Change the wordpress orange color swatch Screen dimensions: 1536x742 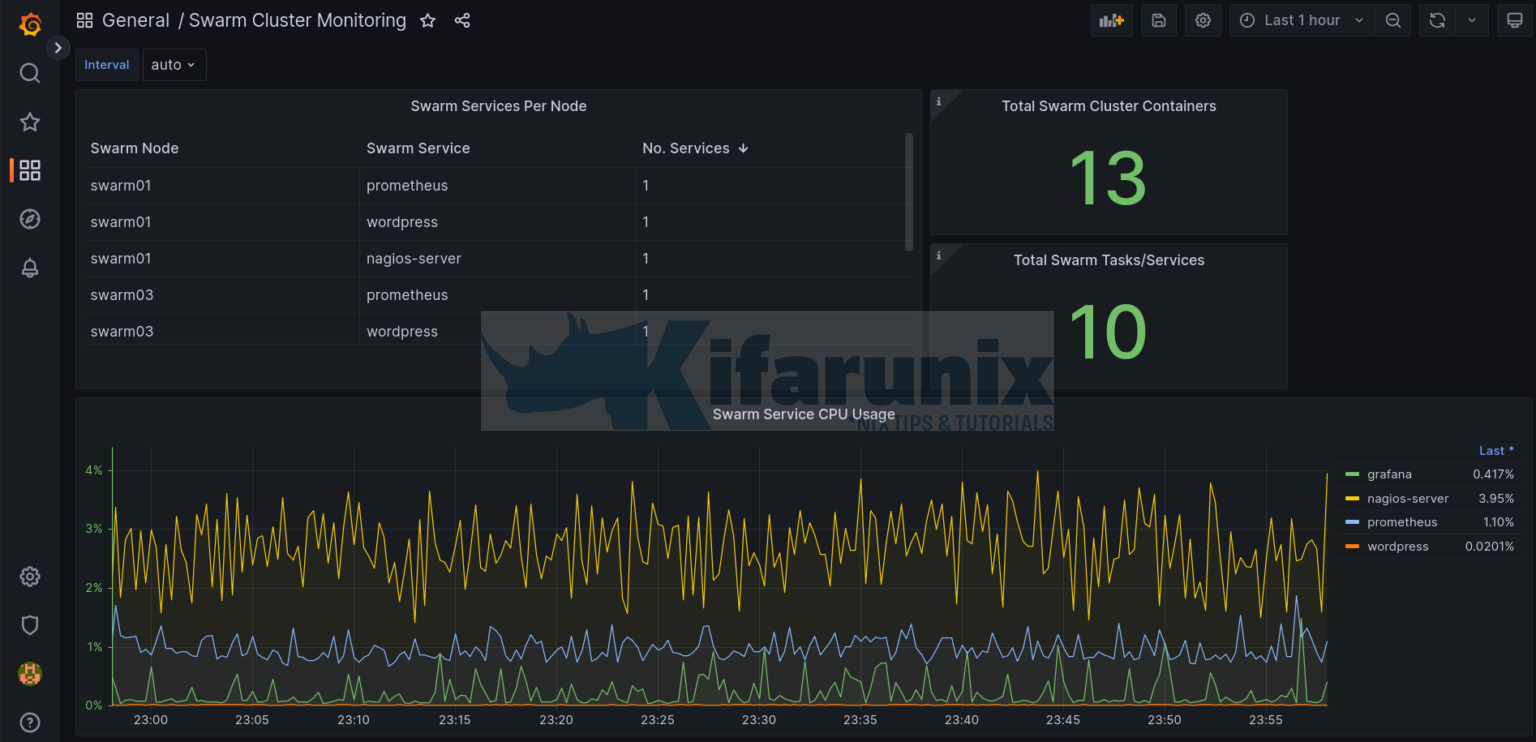point(1353,546)
